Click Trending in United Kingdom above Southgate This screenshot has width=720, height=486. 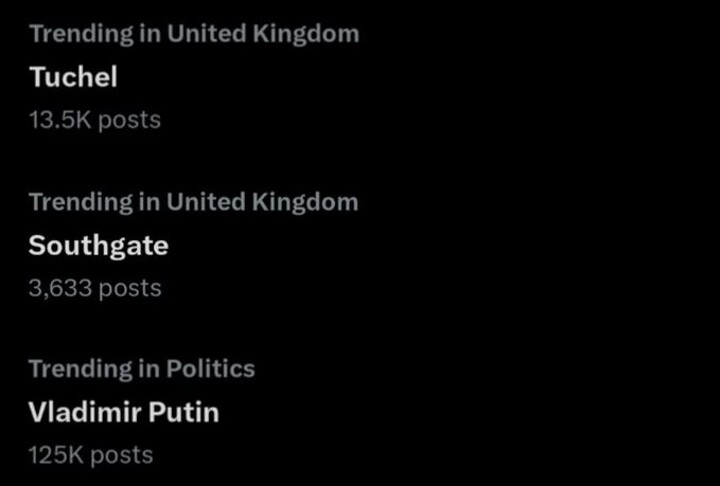tap(193, 202)
